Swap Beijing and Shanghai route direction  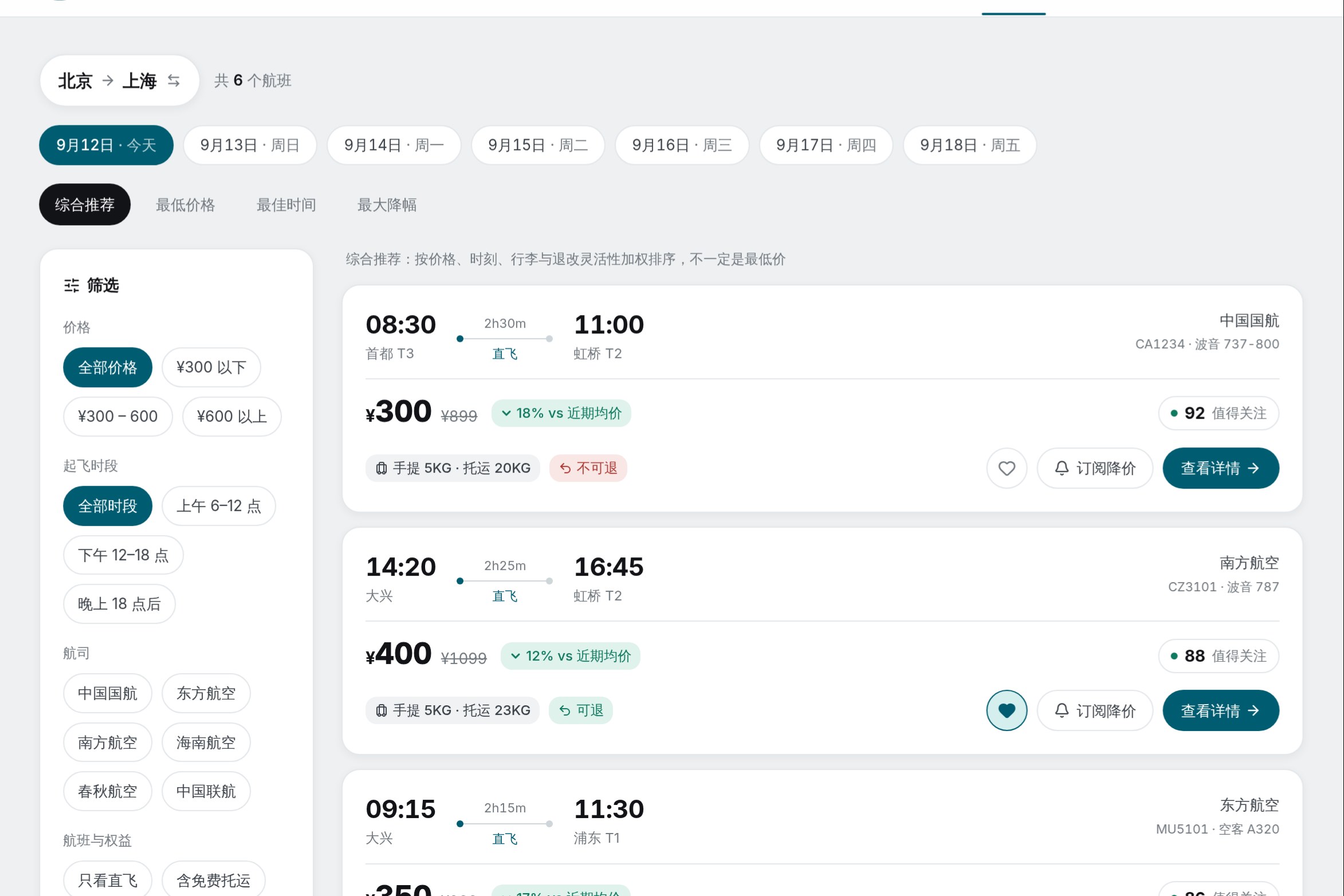click(x=174, y=81)
